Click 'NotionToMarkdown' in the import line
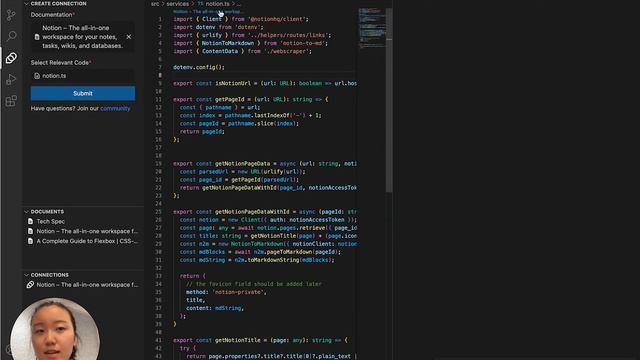The width and height of the screenshot is (640, 360). point(228,43)
